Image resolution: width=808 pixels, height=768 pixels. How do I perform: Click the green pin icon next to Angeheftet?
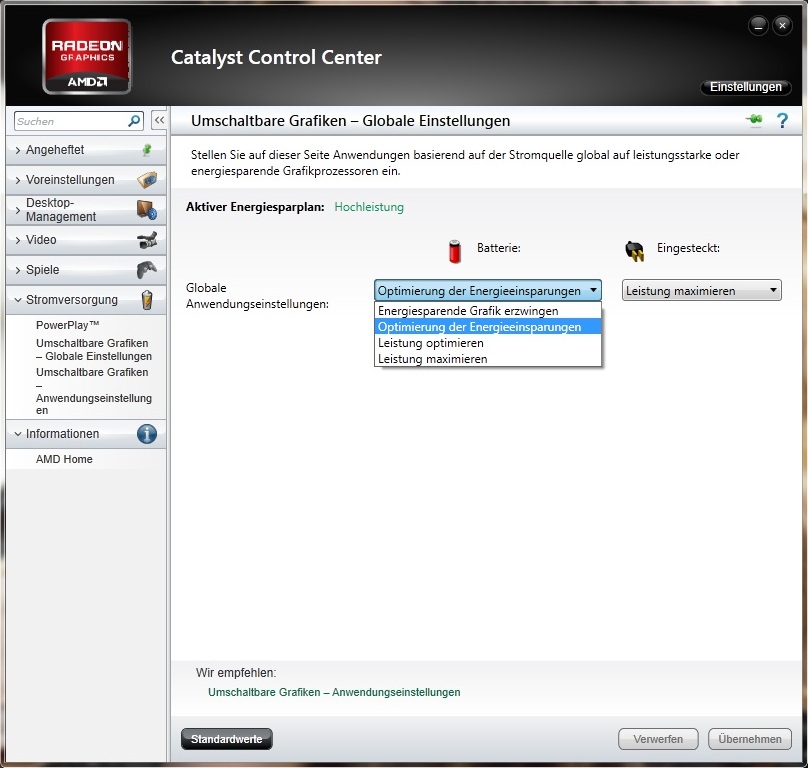click(147, 150)
